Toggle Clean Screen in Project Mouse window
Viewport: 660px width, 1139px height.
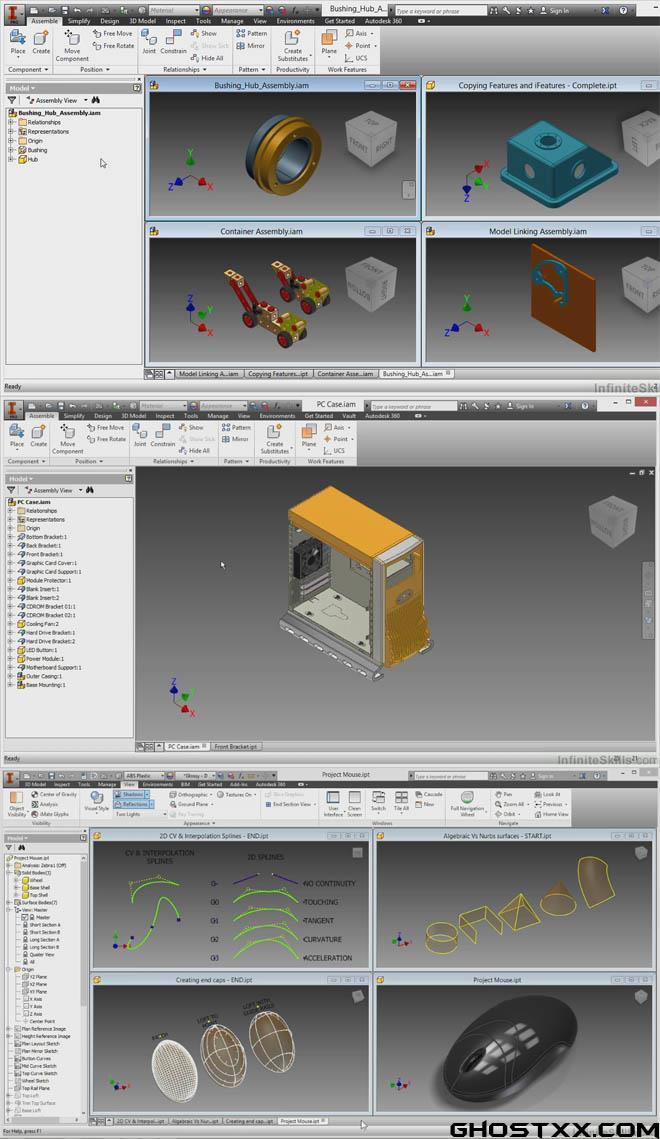354,804
